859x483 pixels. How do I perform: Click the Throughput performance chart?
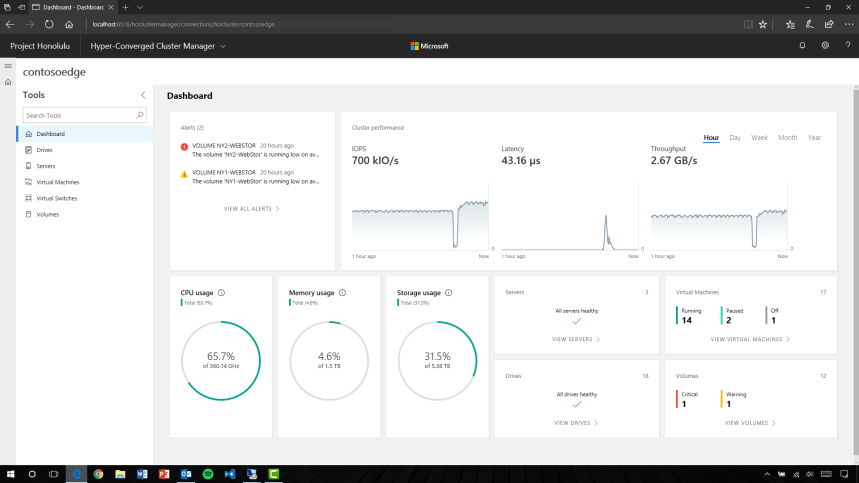[x=719, y=216]
